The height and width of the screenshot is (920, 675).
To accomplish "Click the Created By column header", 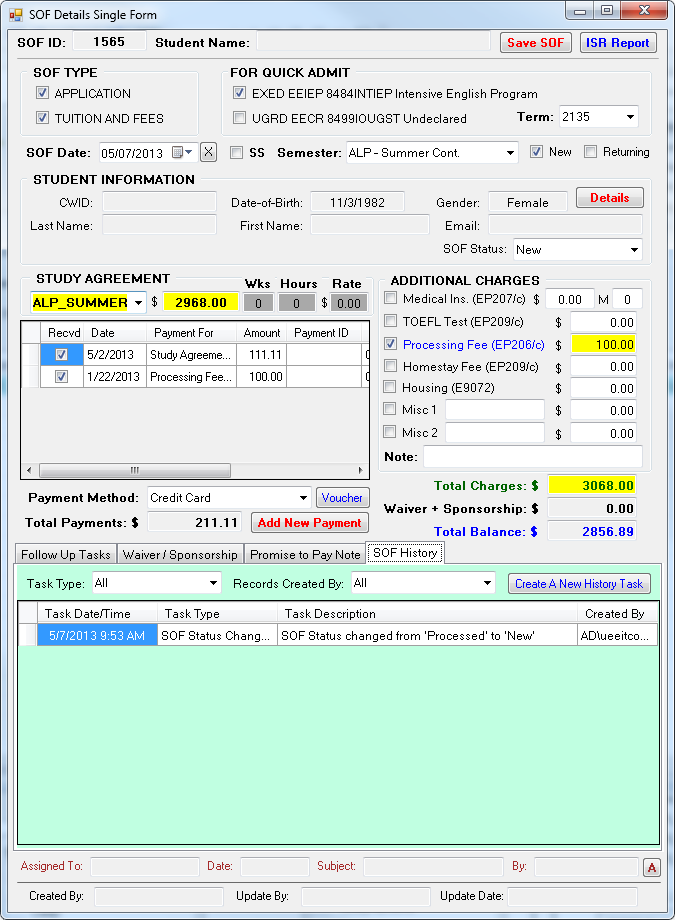I will coord(617,614).
